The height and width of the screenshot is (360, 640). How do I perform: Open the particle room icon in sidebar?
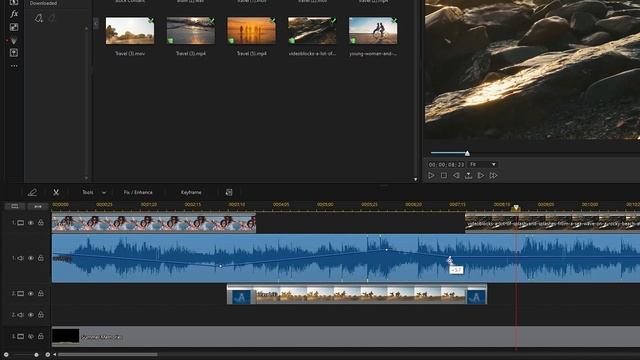(x=14, y=40)
